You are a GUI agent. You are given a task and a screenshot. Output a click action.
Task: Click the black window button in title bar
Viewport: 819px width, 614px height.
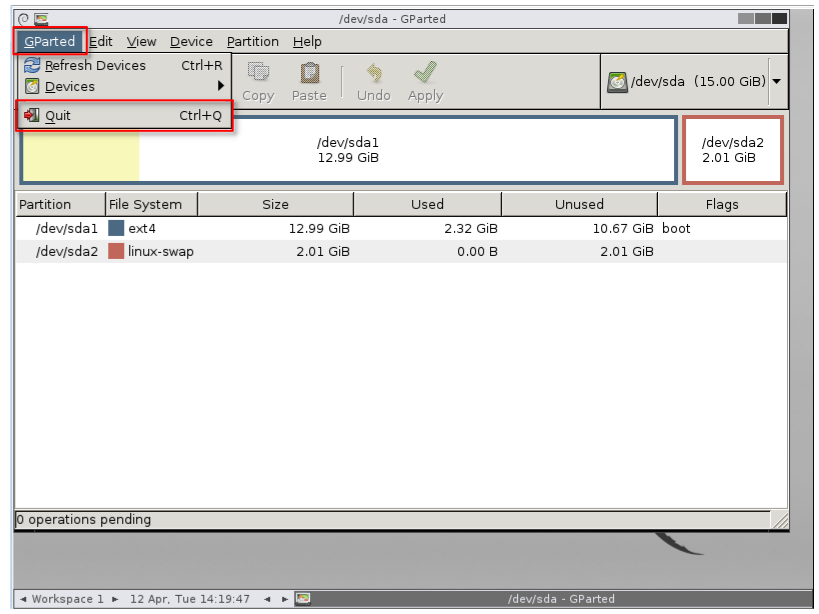[x=779, y=19]
